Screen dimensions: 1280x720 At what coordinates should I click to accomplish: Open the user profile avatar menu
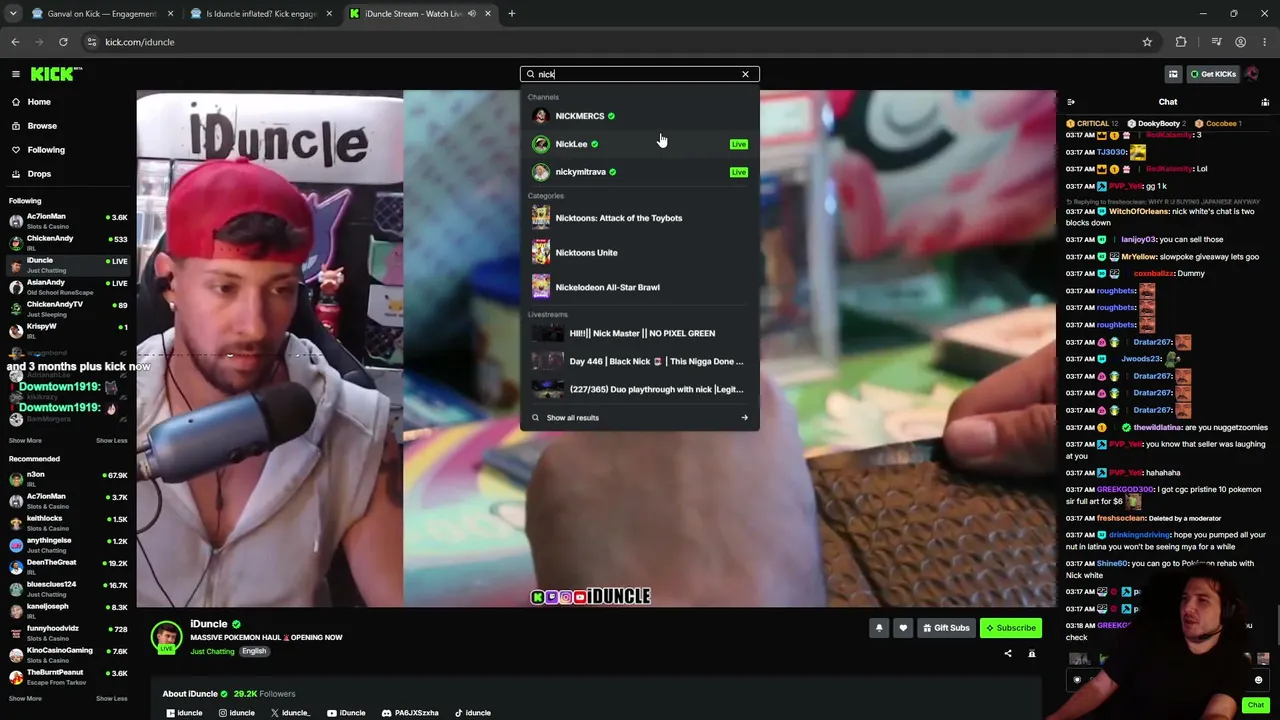(1252, 74)
